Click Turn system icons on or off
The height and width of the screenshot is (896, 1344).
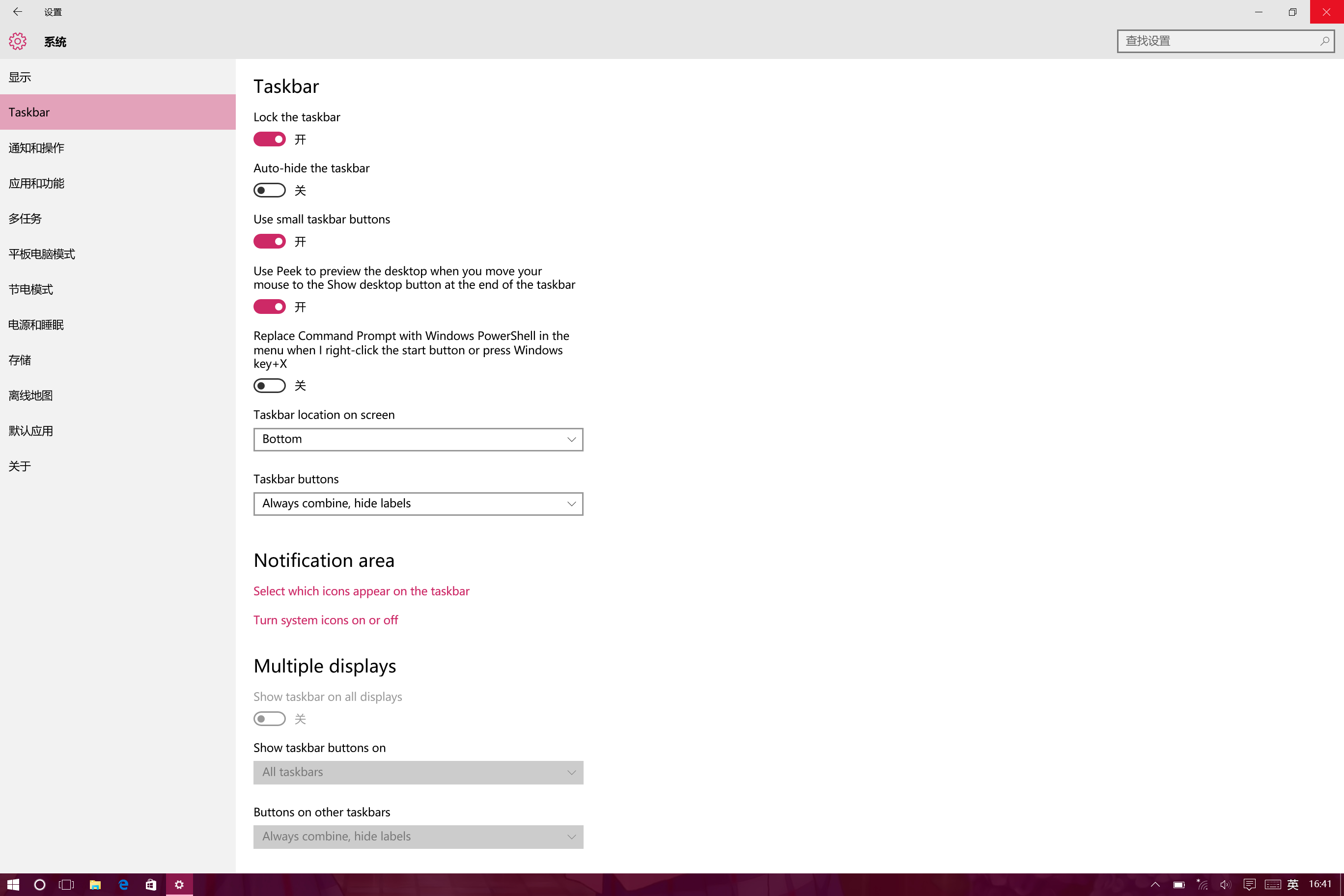point(326,620)
